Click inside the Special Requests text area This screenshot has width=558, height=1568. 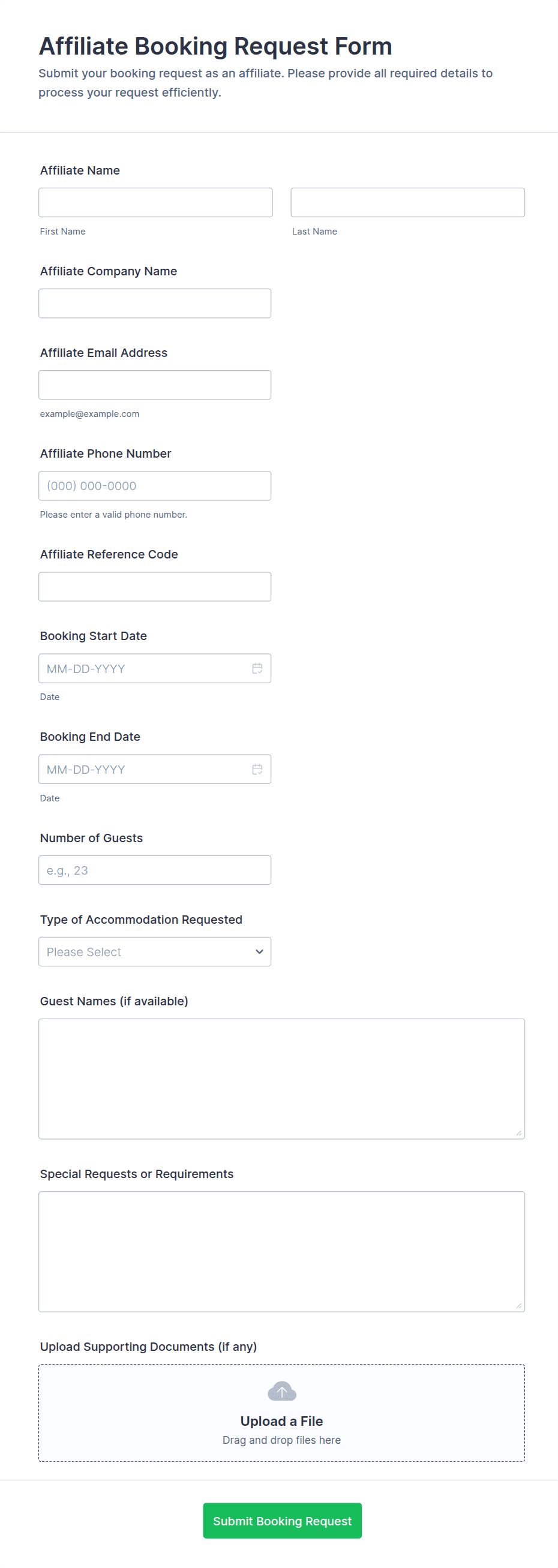[281, 1251]
